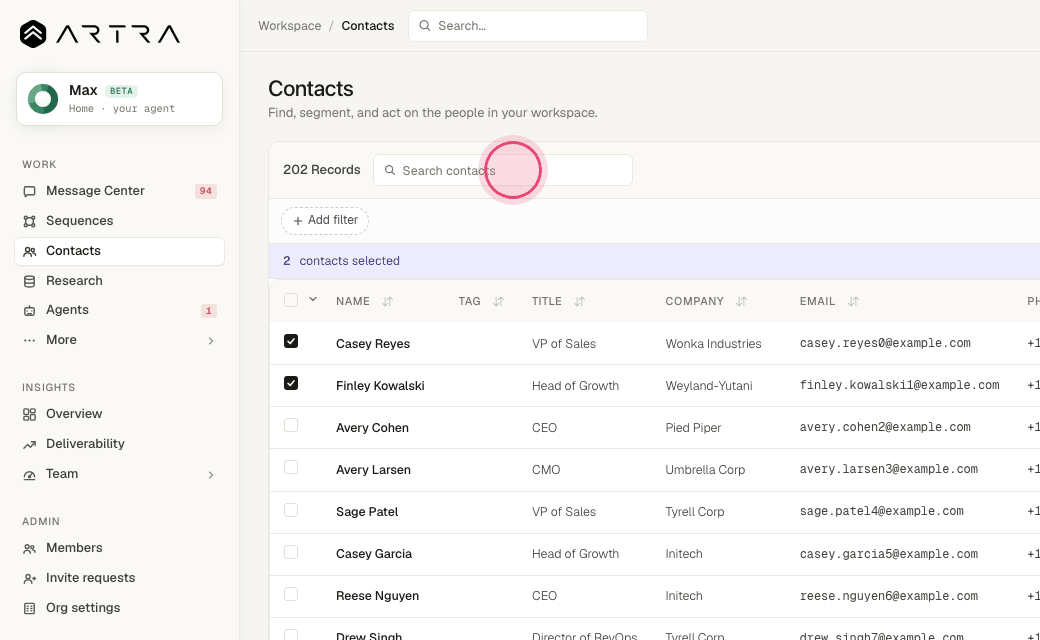1040x640 pixels.
Task: Open Research section
Action: 119,281
